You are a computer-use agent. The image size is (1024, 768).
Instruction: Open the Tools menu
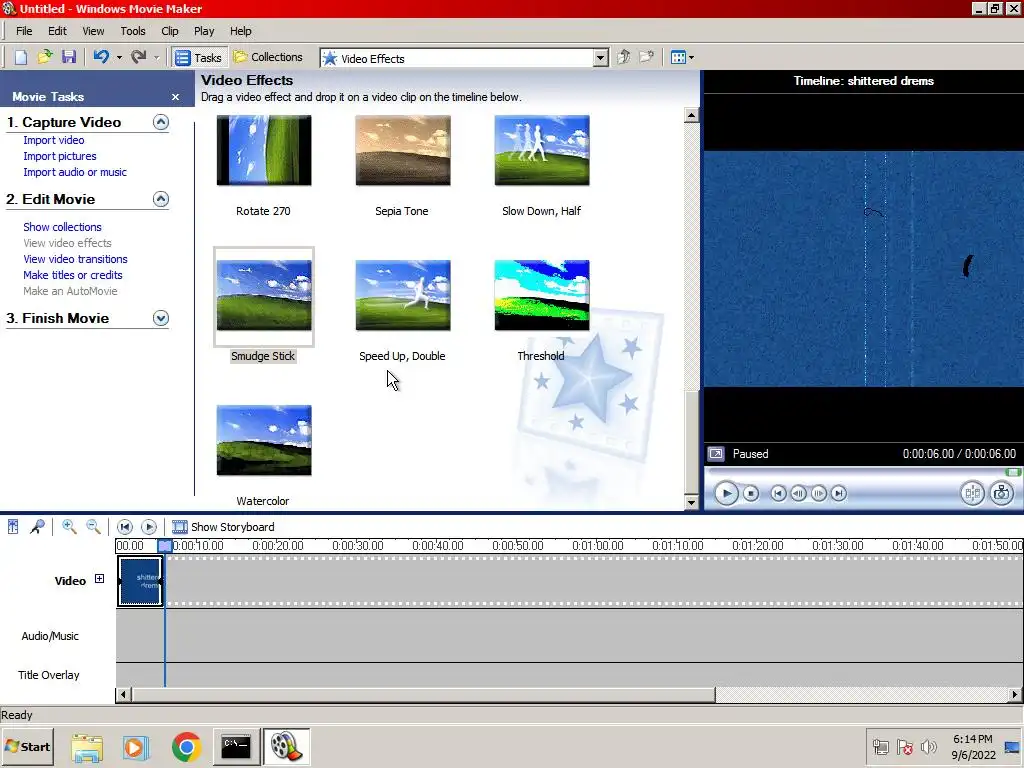tap(133, 31)
